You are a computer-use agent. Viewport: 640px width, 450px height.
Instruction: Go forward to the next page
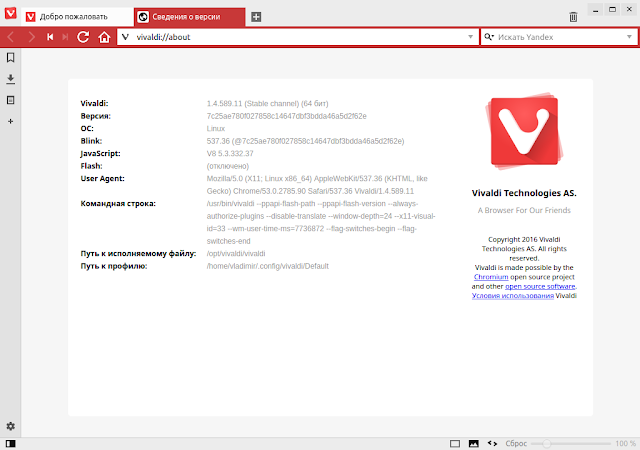(31, 37)
